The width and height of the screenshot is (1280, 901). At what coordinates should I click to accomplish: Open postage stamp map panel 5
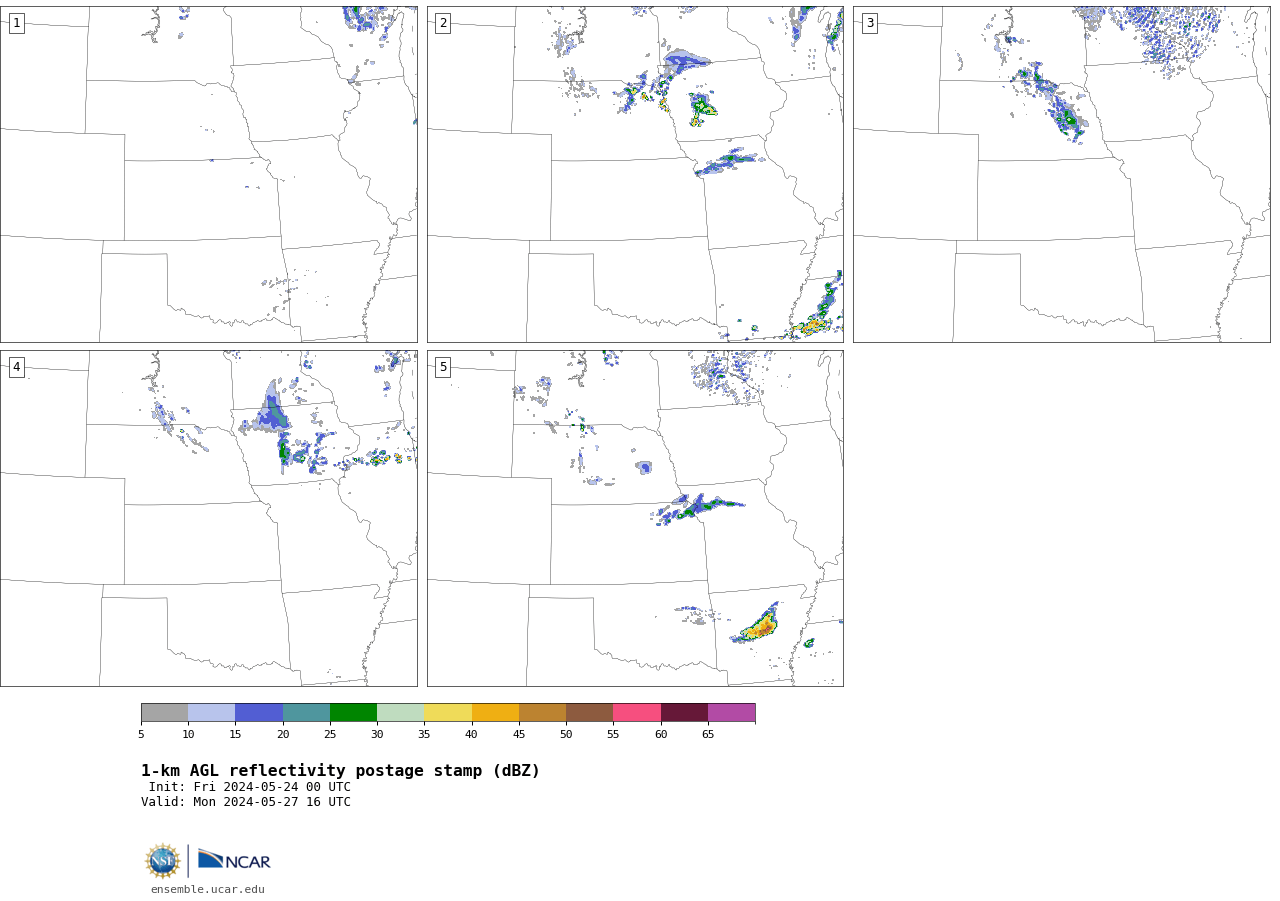[635, 518]
